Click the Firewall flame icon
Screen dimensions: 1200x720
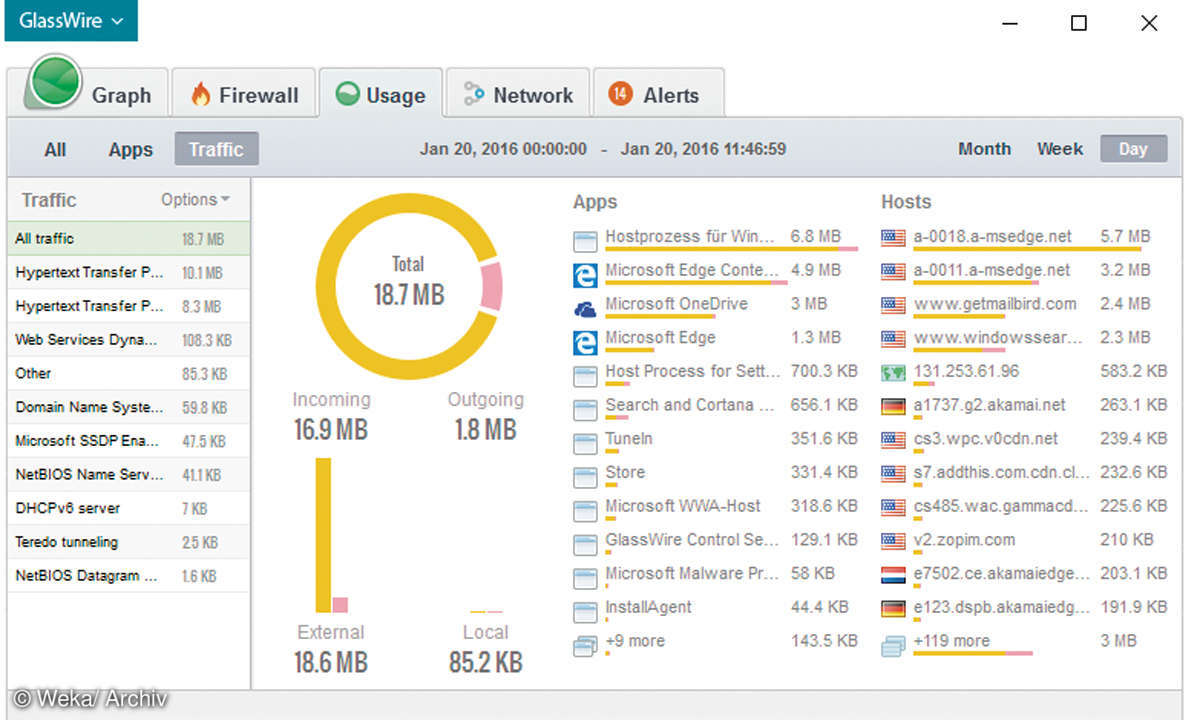pos(201,95)
